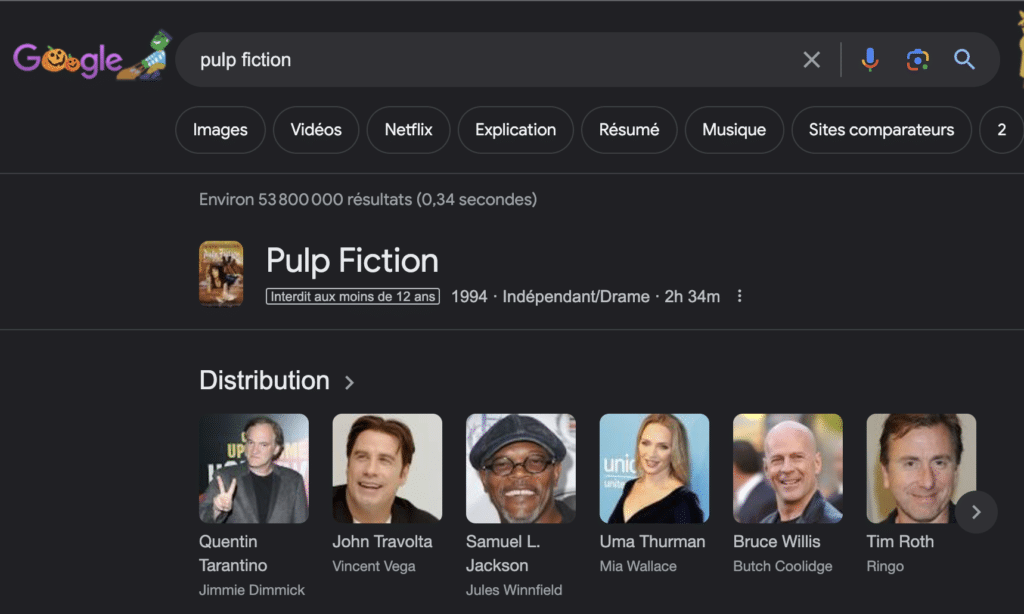
Task: Click the Bruce Willis name link
Action: pyautogui.click(x=776, y=541)
